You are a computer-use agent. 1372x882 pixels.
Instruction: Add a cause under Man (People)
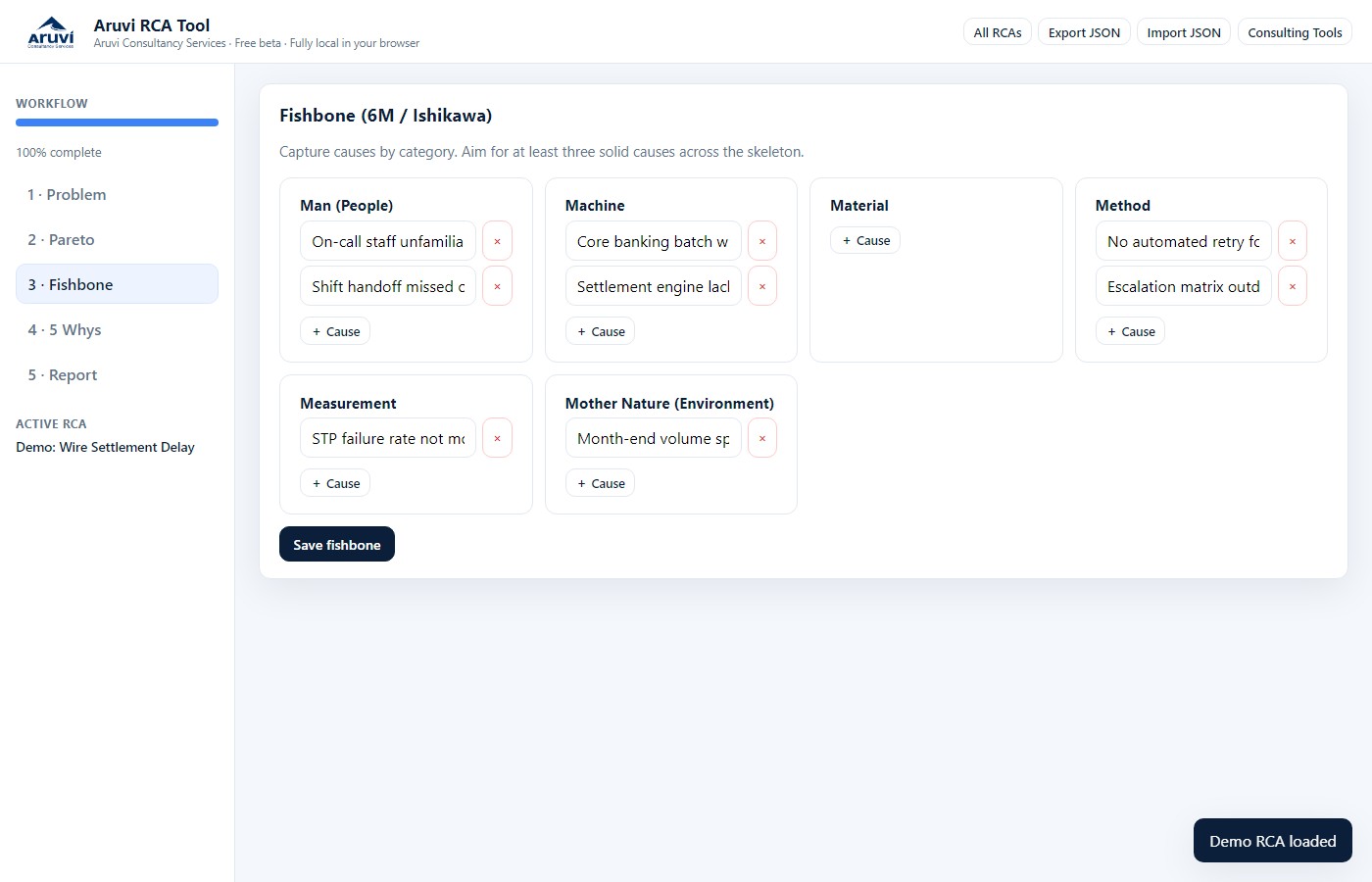[335, 331]
